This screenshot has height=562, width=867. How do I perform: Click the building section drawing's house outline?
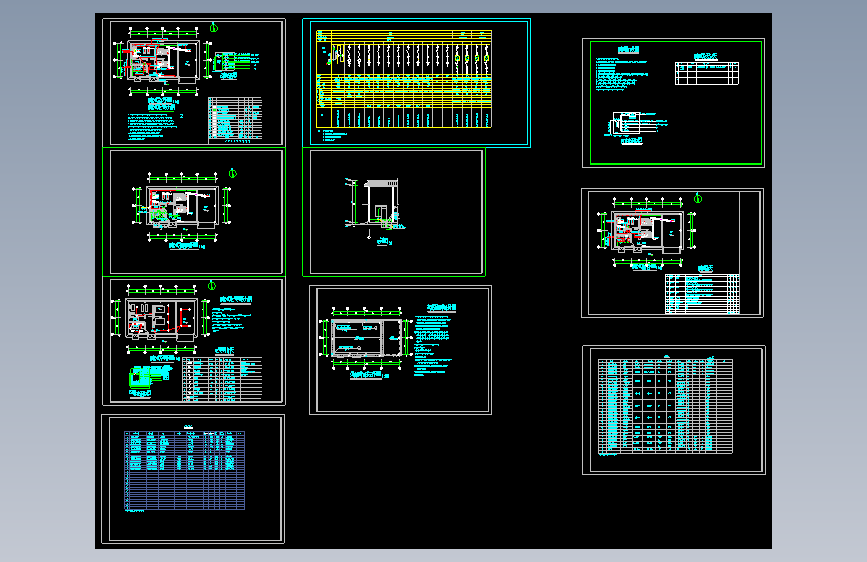(380, 199)
